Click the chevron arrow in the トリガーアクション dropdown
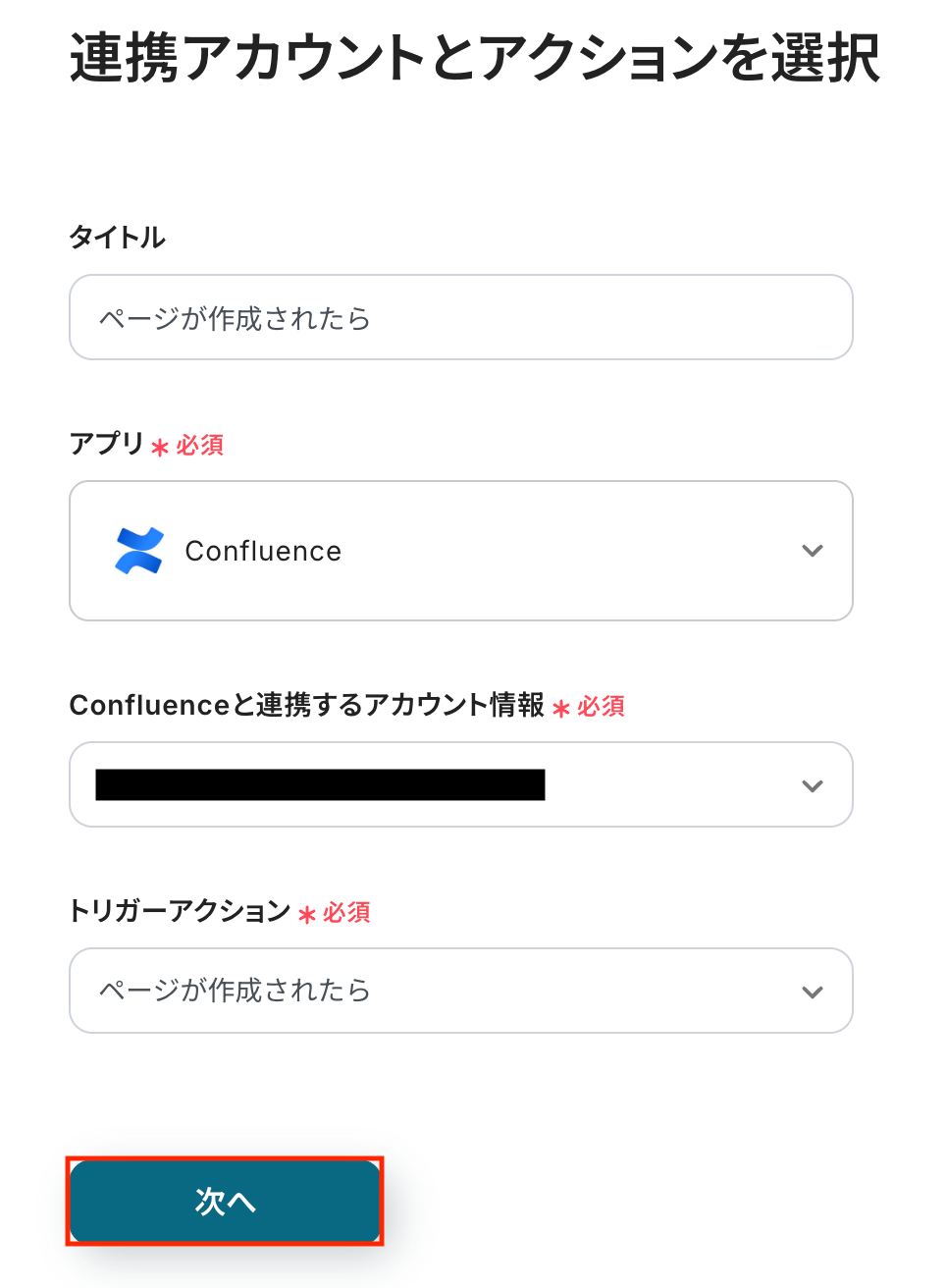This screenshot has height=1288, width=946. tap(812, 992)
